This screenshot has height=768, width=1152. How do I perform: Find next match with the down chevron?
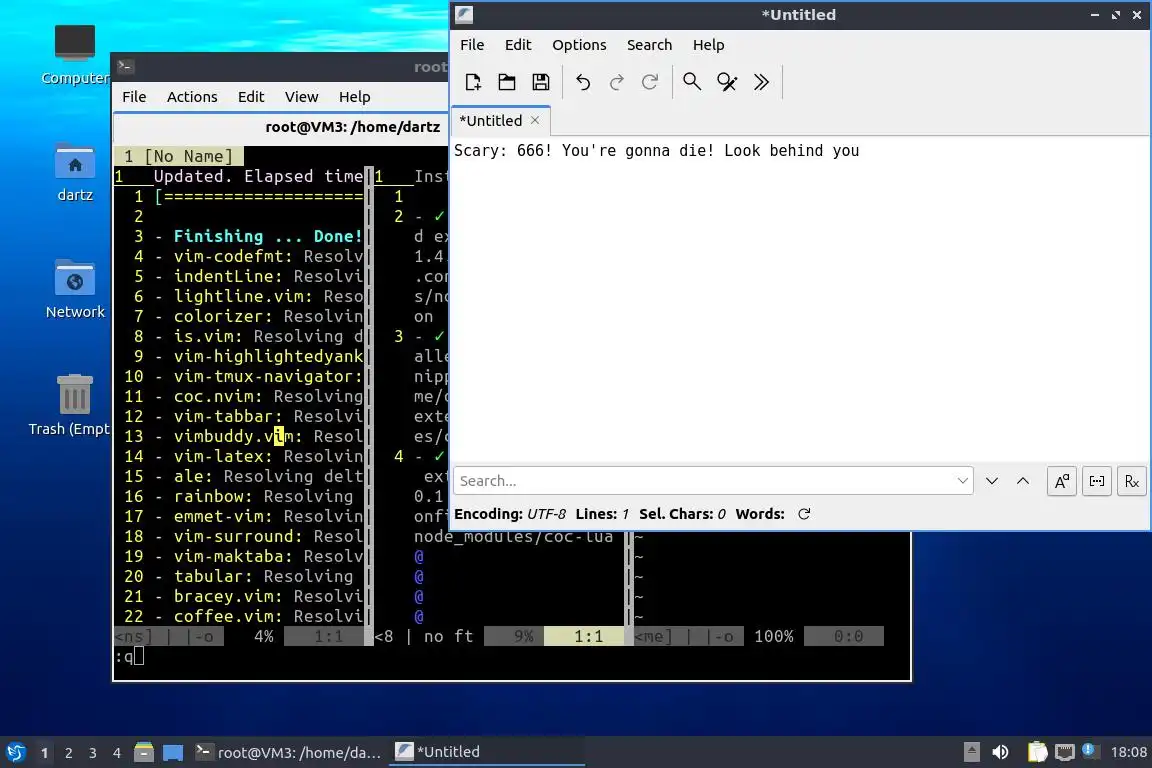(992, 481)
